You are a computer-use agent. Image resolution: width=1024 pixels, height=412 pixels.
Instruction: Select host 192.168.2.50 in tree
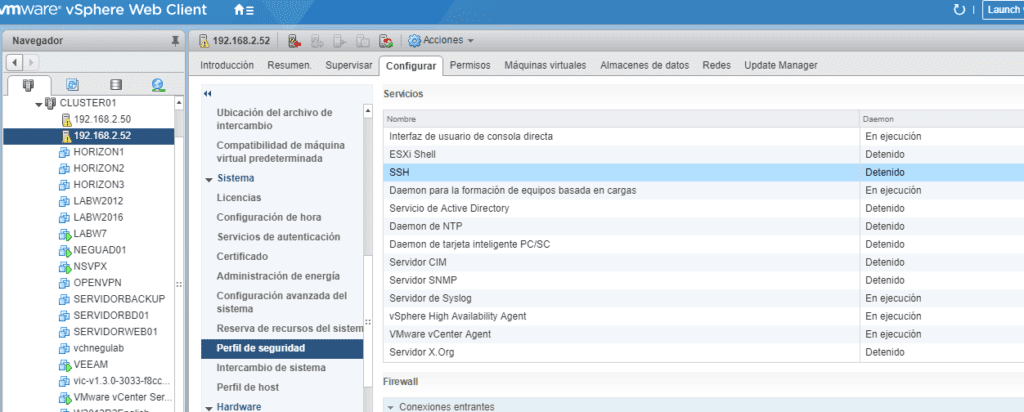[103, 119]
